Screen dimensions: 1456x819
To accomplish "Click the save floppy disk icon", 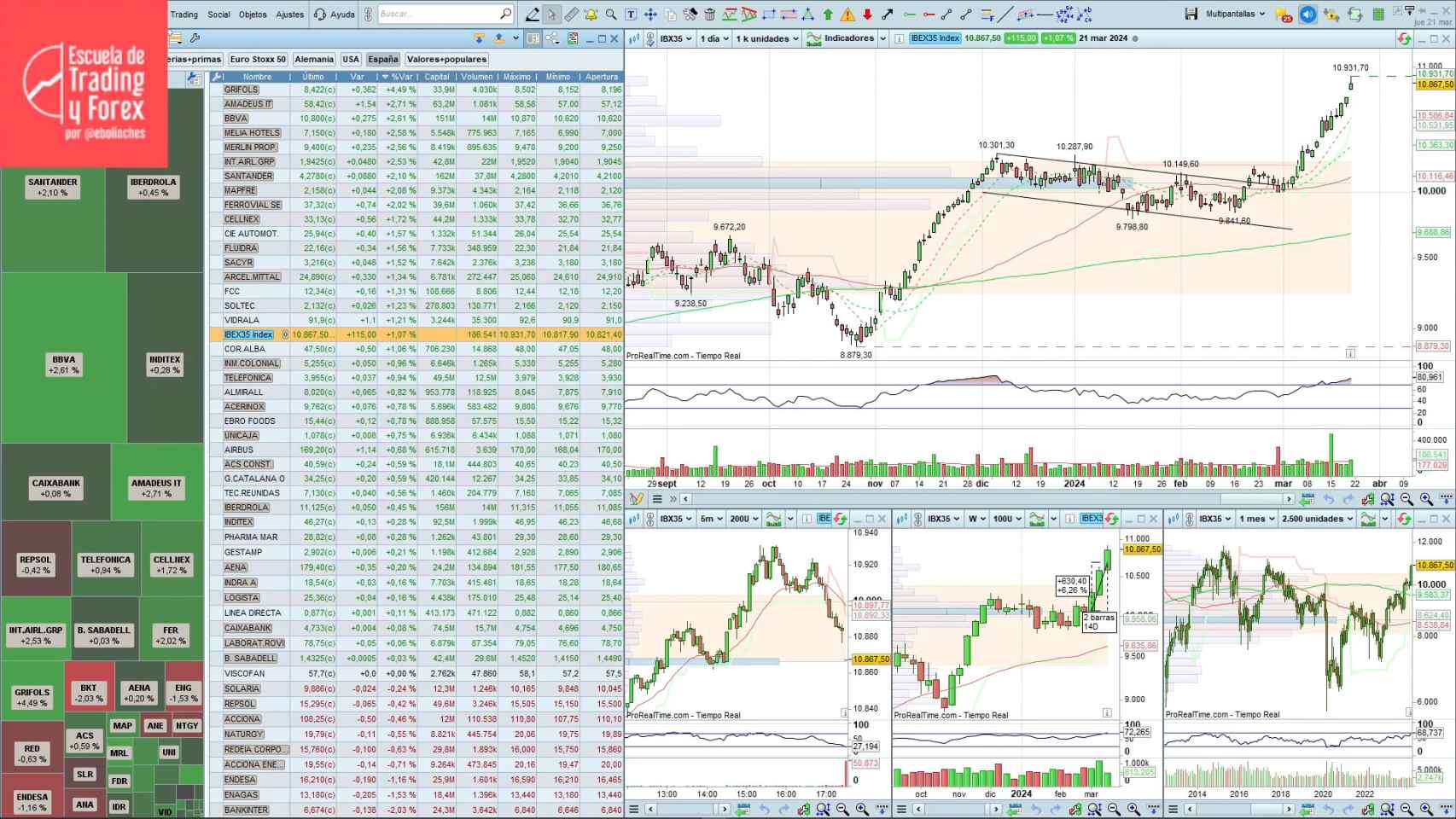I will click(1191, 14).
